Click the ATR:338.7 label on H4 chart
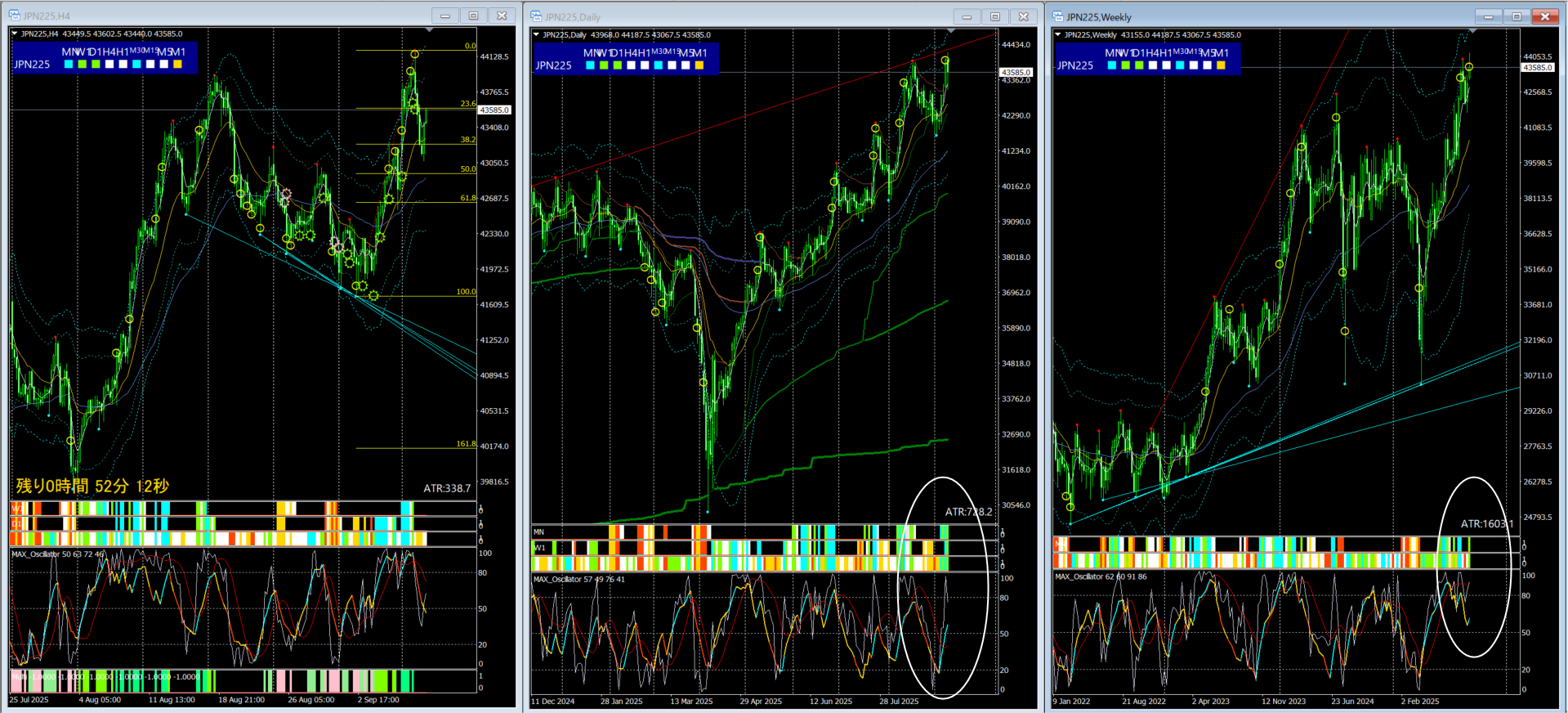 coord(447,488)
